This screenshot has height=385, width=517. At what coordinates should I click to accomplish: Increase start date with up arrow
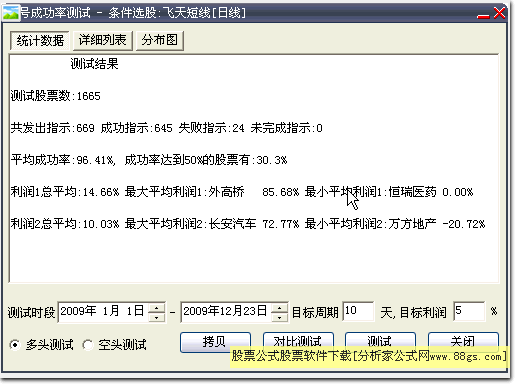156,307
